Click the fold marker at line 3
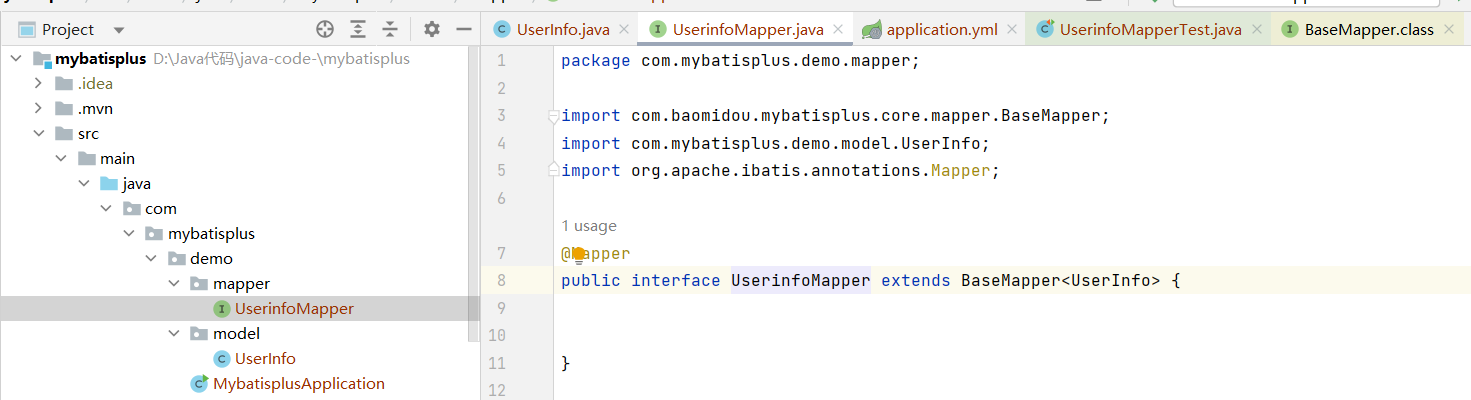The height and width of the screenshot is (400, 1471). [x=553, y=116]
